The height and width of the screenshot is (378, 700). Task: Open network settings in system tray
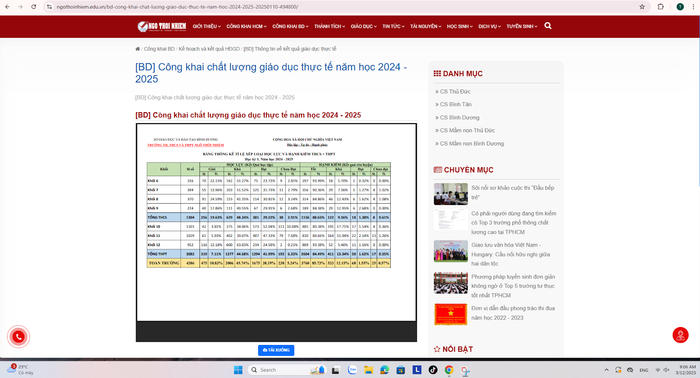(658, 370)
